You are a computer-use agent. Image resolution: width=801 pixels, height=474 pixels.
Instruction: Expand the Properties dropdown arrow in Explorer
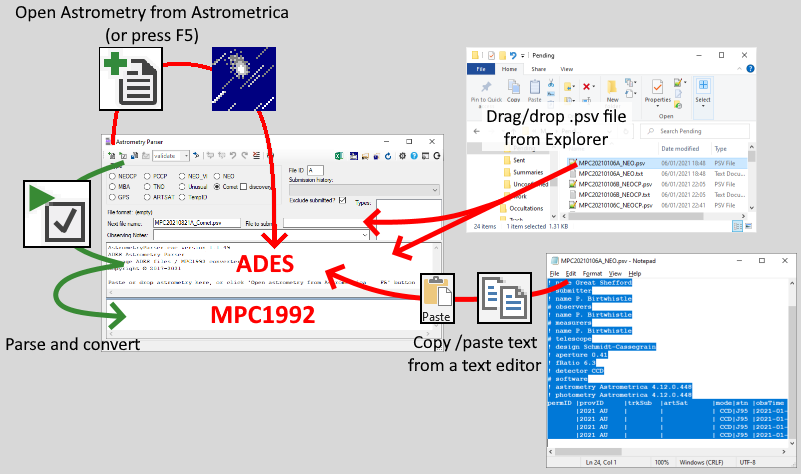[658, 106]
